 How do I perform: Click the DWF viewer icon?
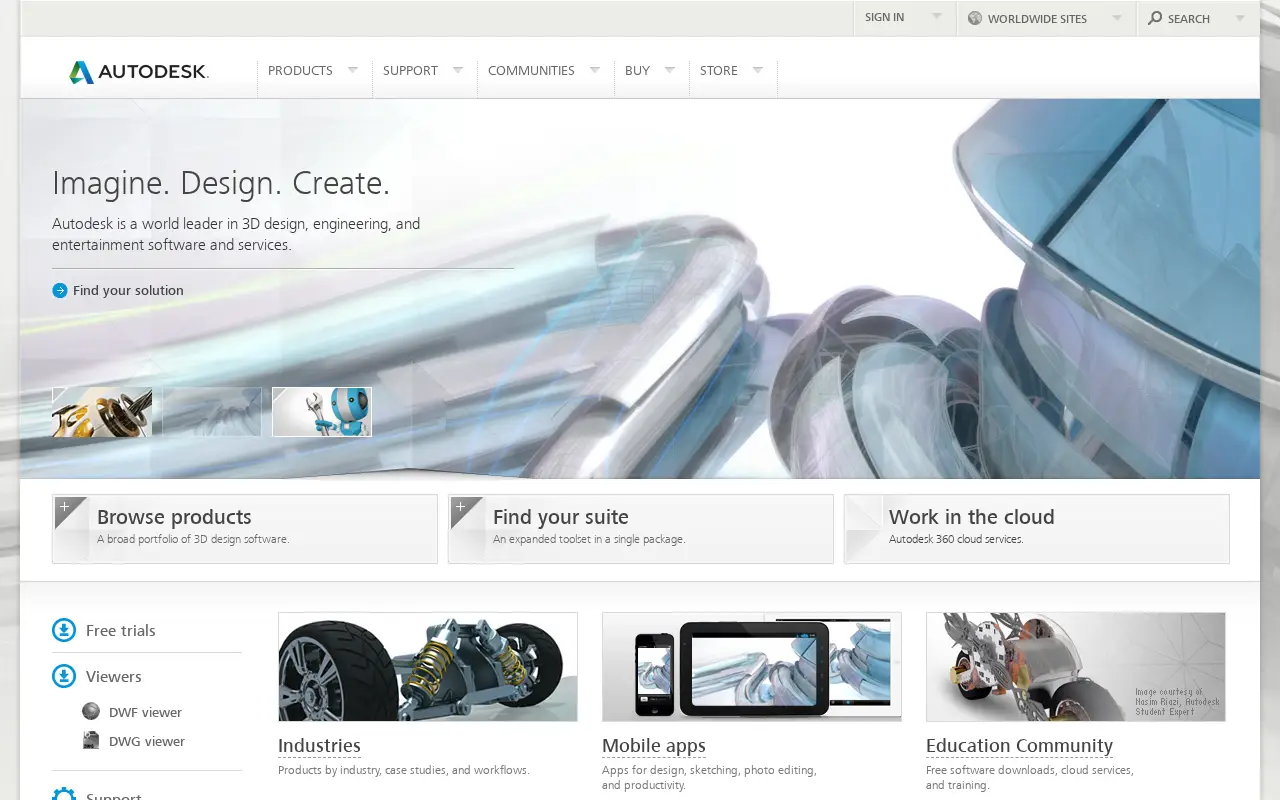point(91,711)
